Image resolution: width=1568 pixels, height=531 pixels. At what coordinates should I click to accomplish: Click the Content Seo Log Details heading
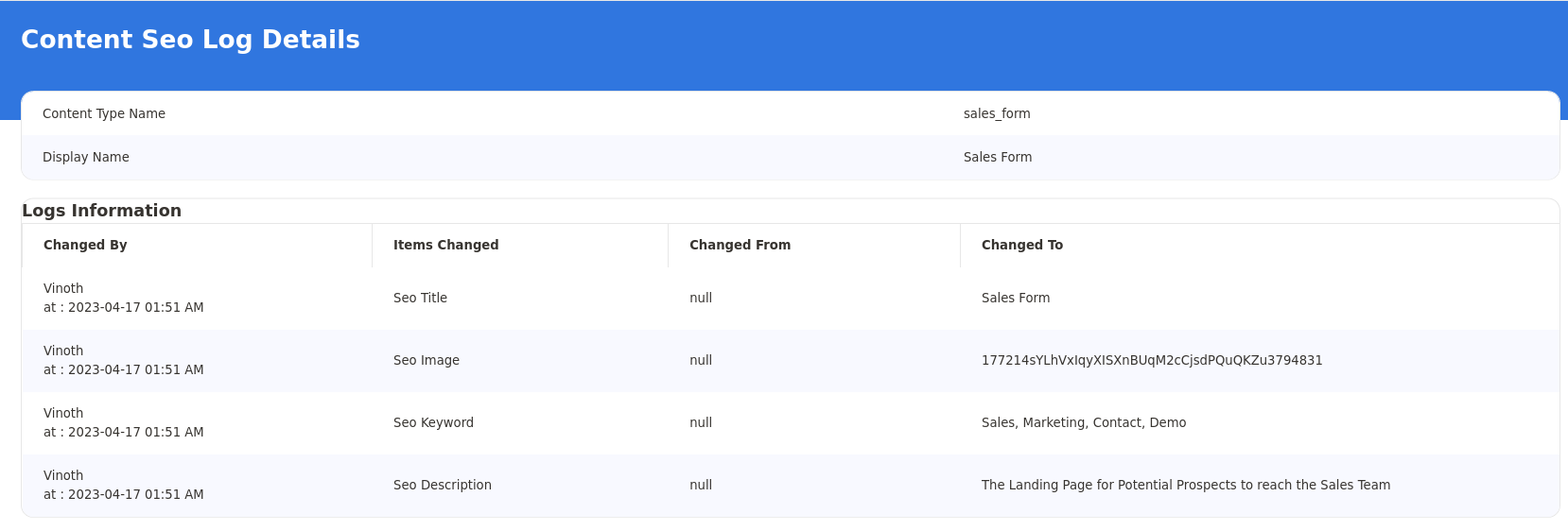(190, 40)
